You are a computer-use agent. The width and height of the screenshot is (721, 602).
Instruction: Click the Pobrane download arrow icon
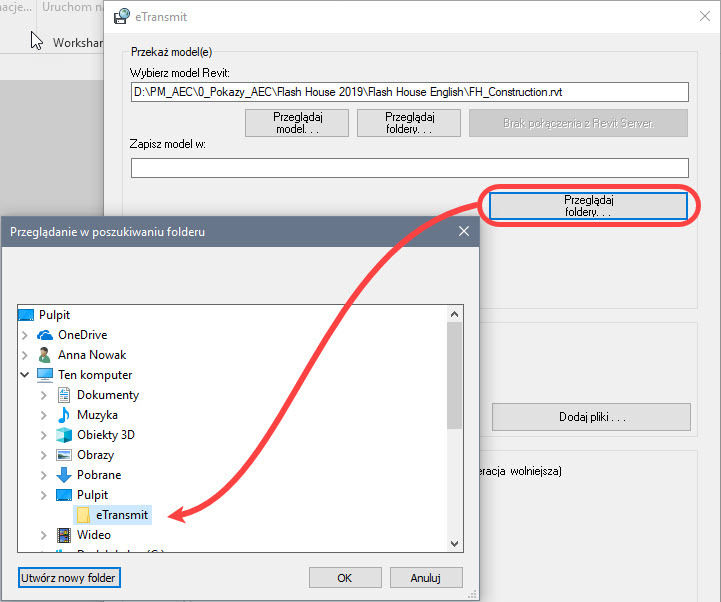(64, 475)
